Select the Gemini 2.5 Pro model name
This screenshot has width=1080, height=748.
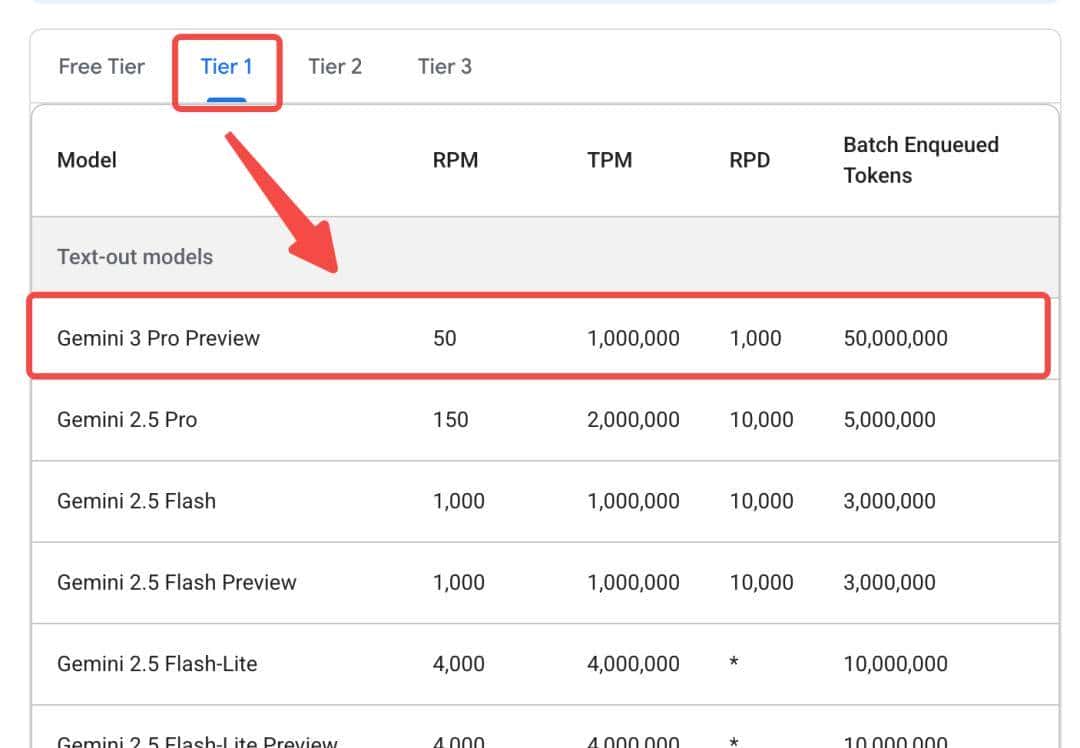pyautogui.click(x=127, y=419)
